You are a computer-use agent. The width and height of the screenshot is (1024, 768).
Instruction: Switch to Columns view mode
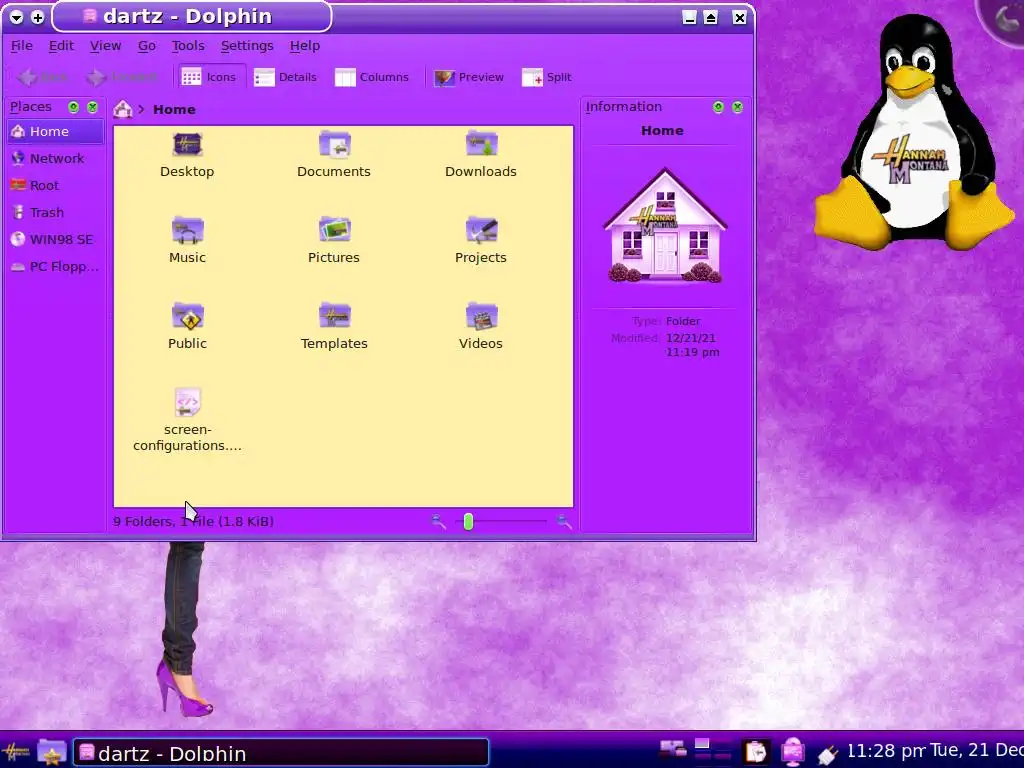point(372,77)
